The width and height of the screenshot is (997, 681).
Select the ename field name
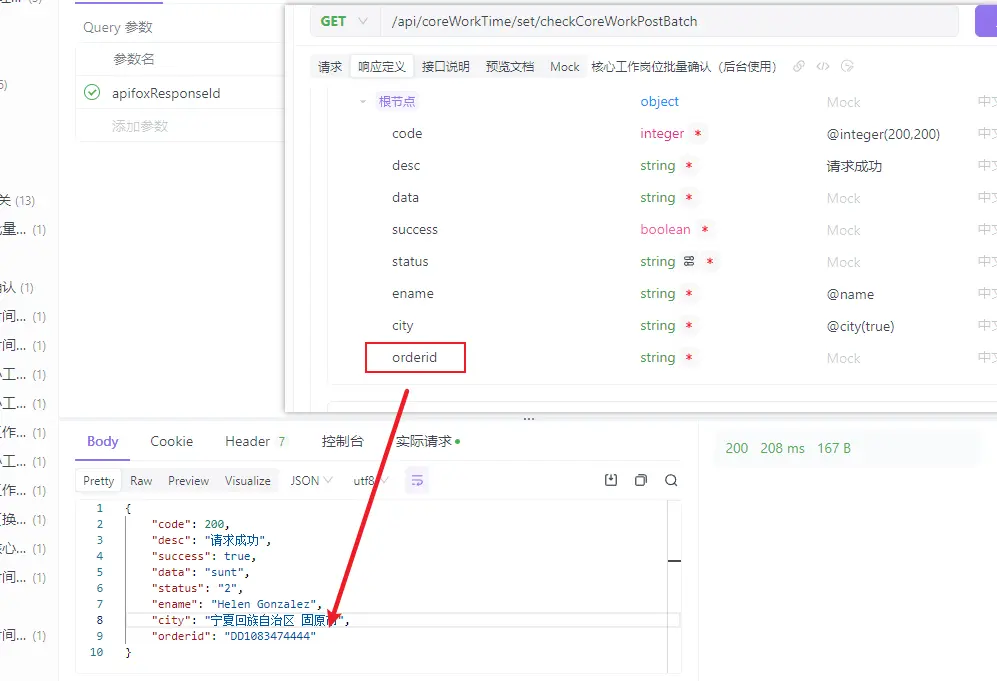tap(413, 293)
